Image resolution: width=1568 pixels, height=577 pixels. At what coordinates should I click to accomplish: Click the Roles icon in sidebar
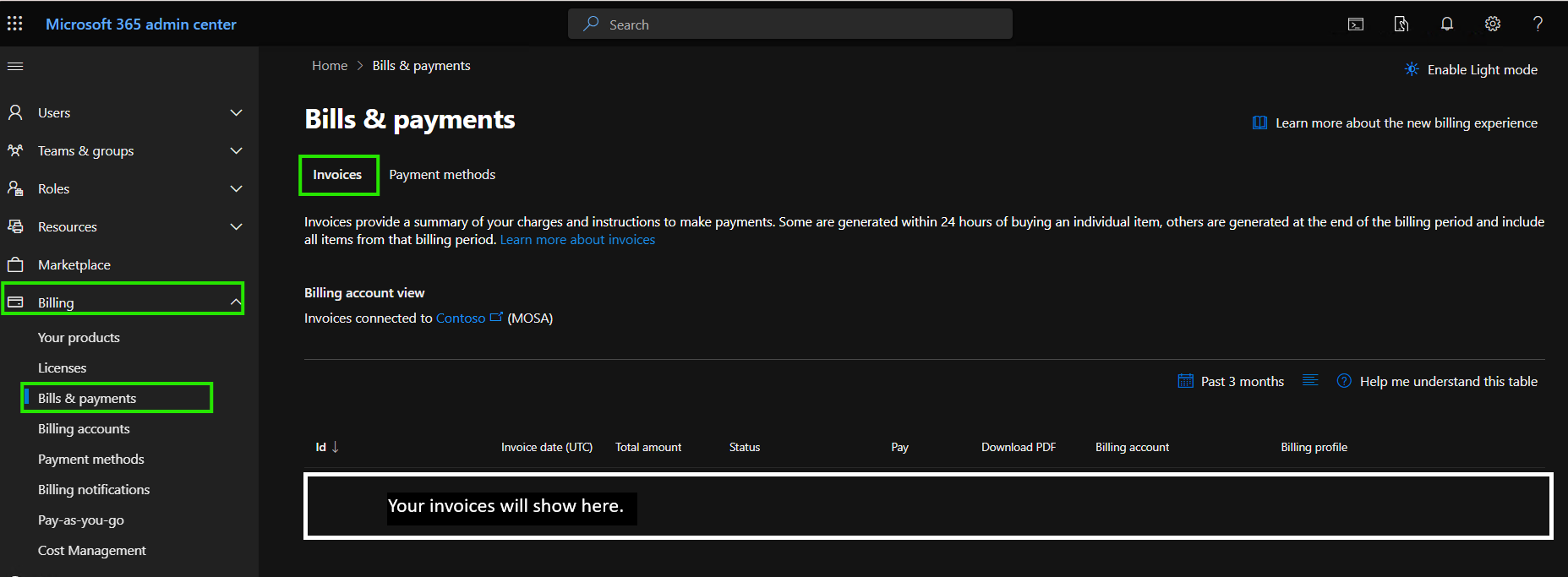15,188
